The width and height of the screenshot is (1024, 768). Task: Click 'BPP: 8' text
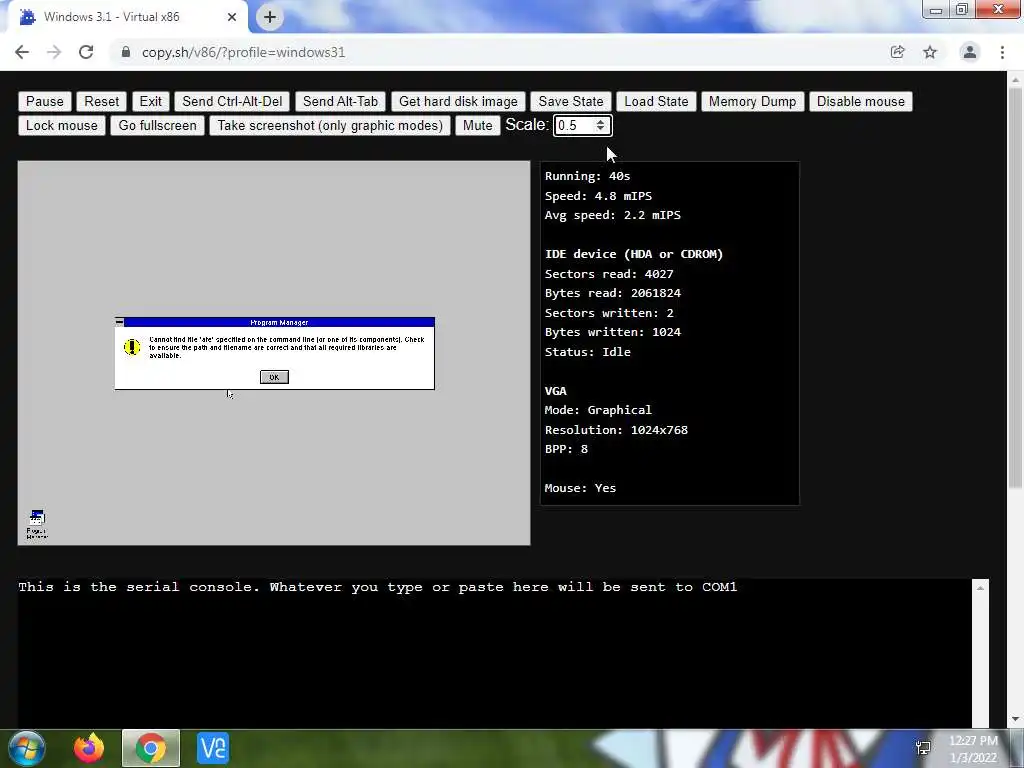click(x=566, y=449)
